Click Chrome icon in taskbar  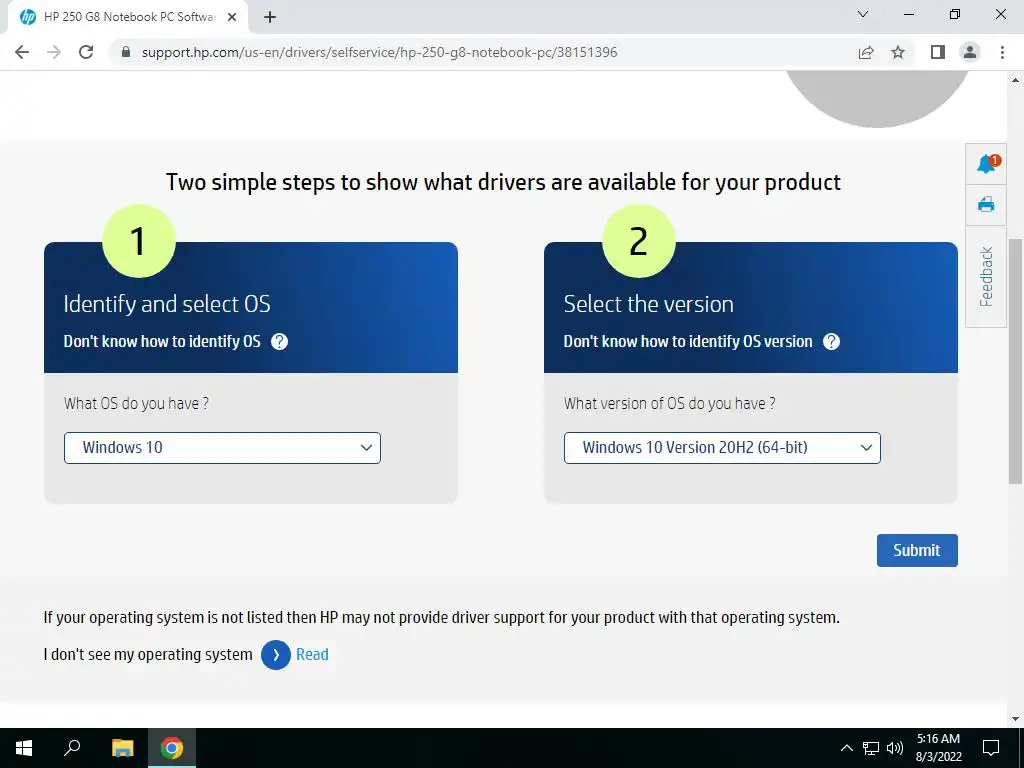[172, 748]
